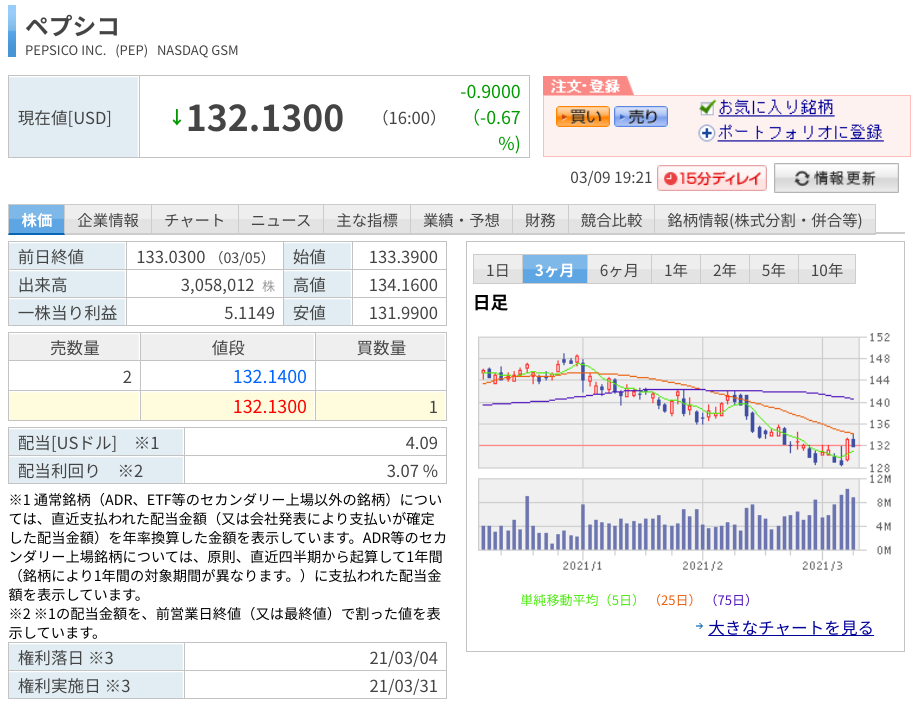The width and height of the screenshot is (915, 705).
Task: Click the volume value 3,058,012
Action: point(217,285)
